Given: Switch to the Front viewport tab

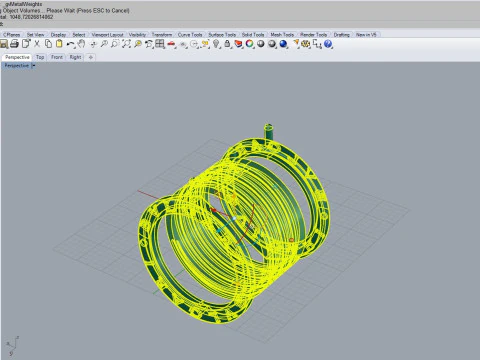Looking at the screenshot, I should (x=57, y=57).
